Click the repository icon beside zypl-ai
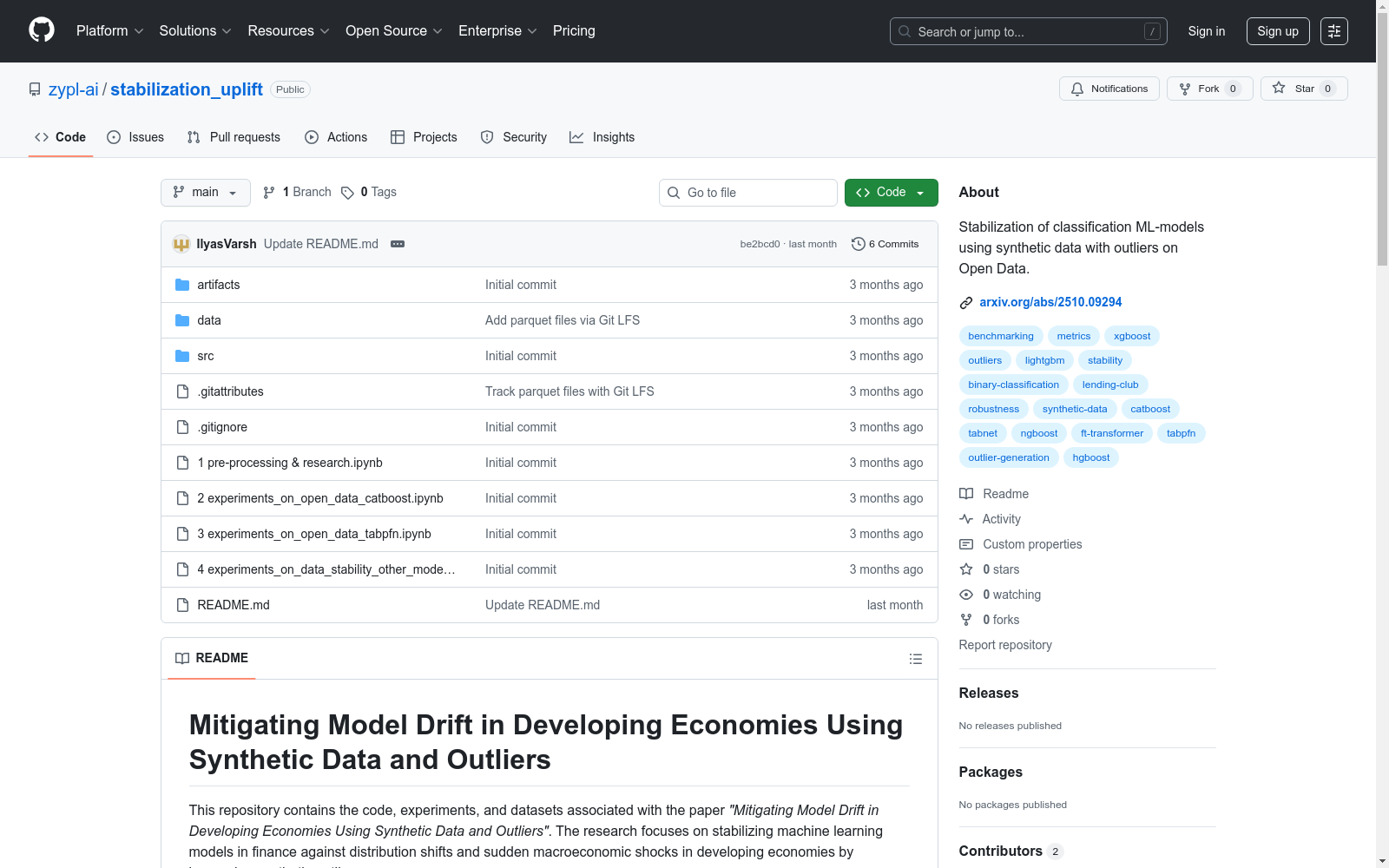The width and height of the screenshot is (1389, 868). (x=35, y=89)
